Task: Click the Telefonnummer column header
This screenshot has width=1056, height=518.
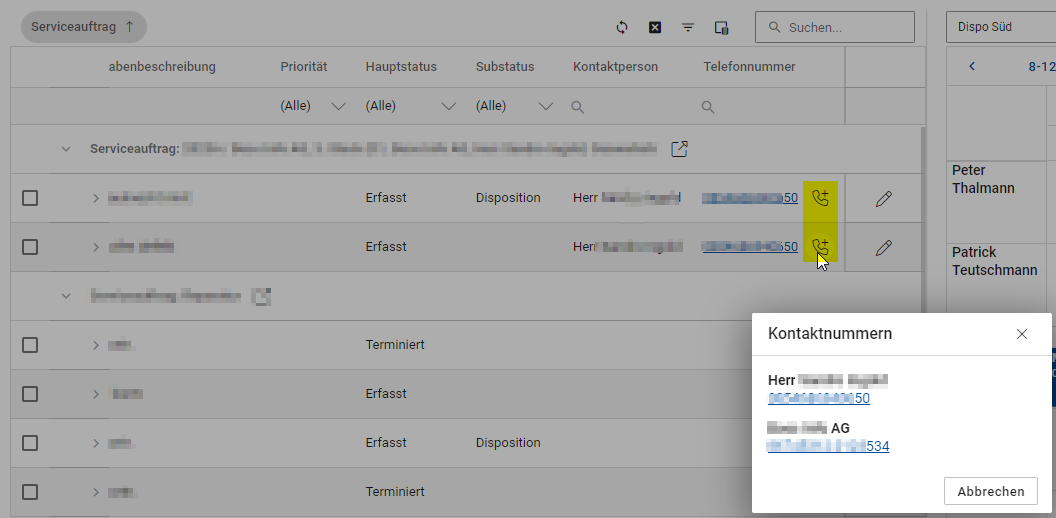Action: pos(749,67)
